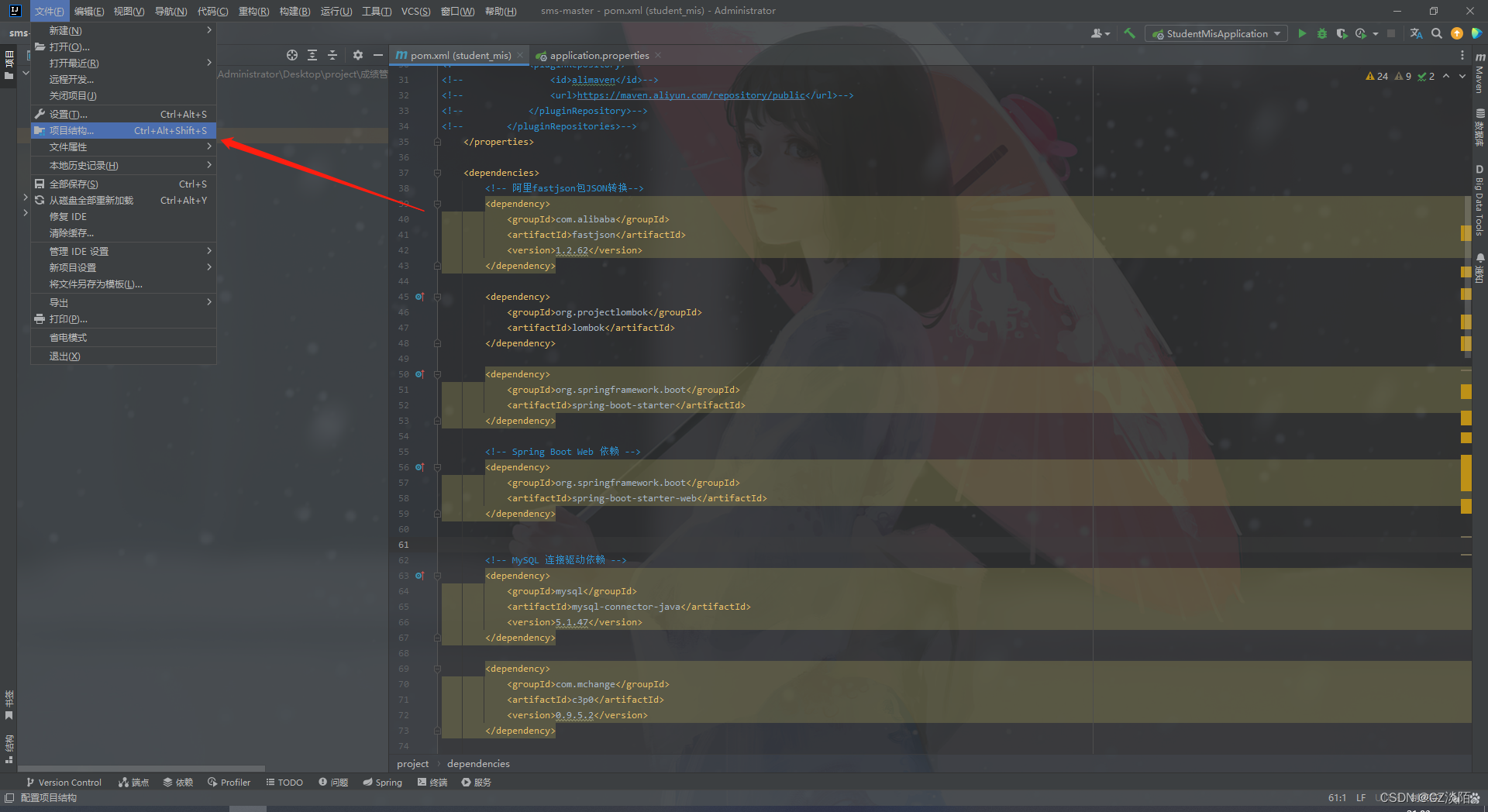
Task: Open Search Everywhere magnifier icon
Action: [x=1437, y=33]
